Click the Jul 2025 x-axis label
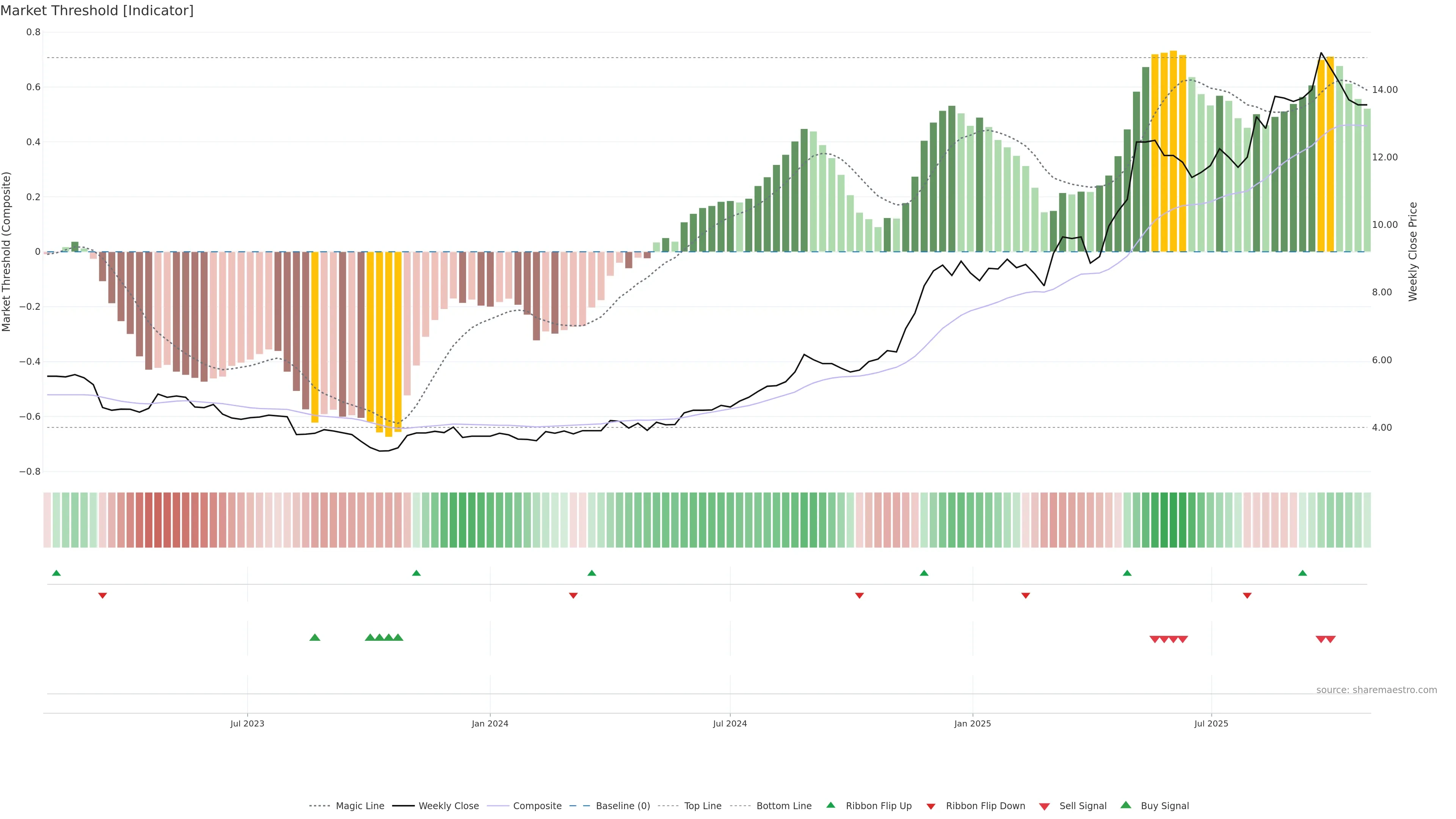Image resolution: width=1456 pixels, height=819 pixels. [x=1211, y=723]
